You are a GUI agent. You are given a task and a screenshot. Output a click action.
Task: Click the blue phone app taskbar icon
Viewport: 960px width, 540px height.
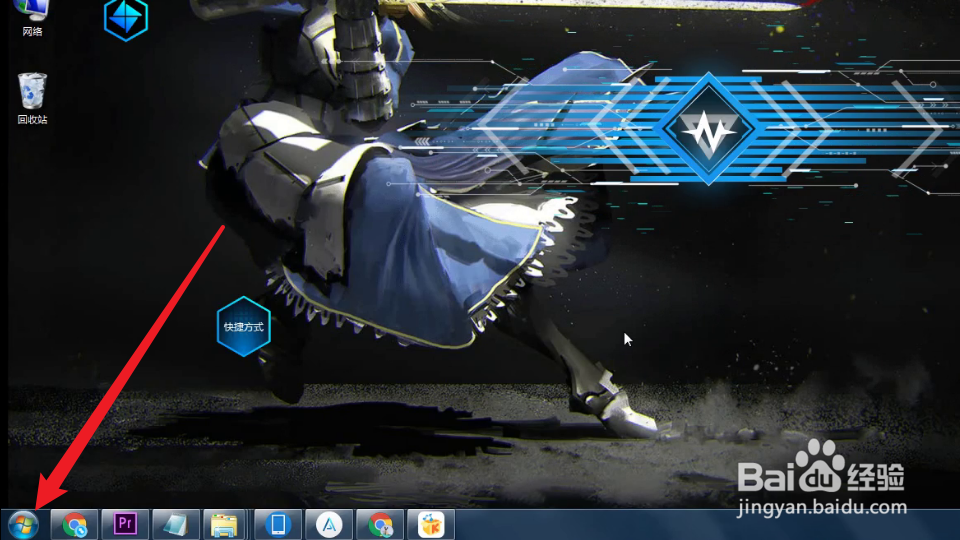tap(278, 525)
